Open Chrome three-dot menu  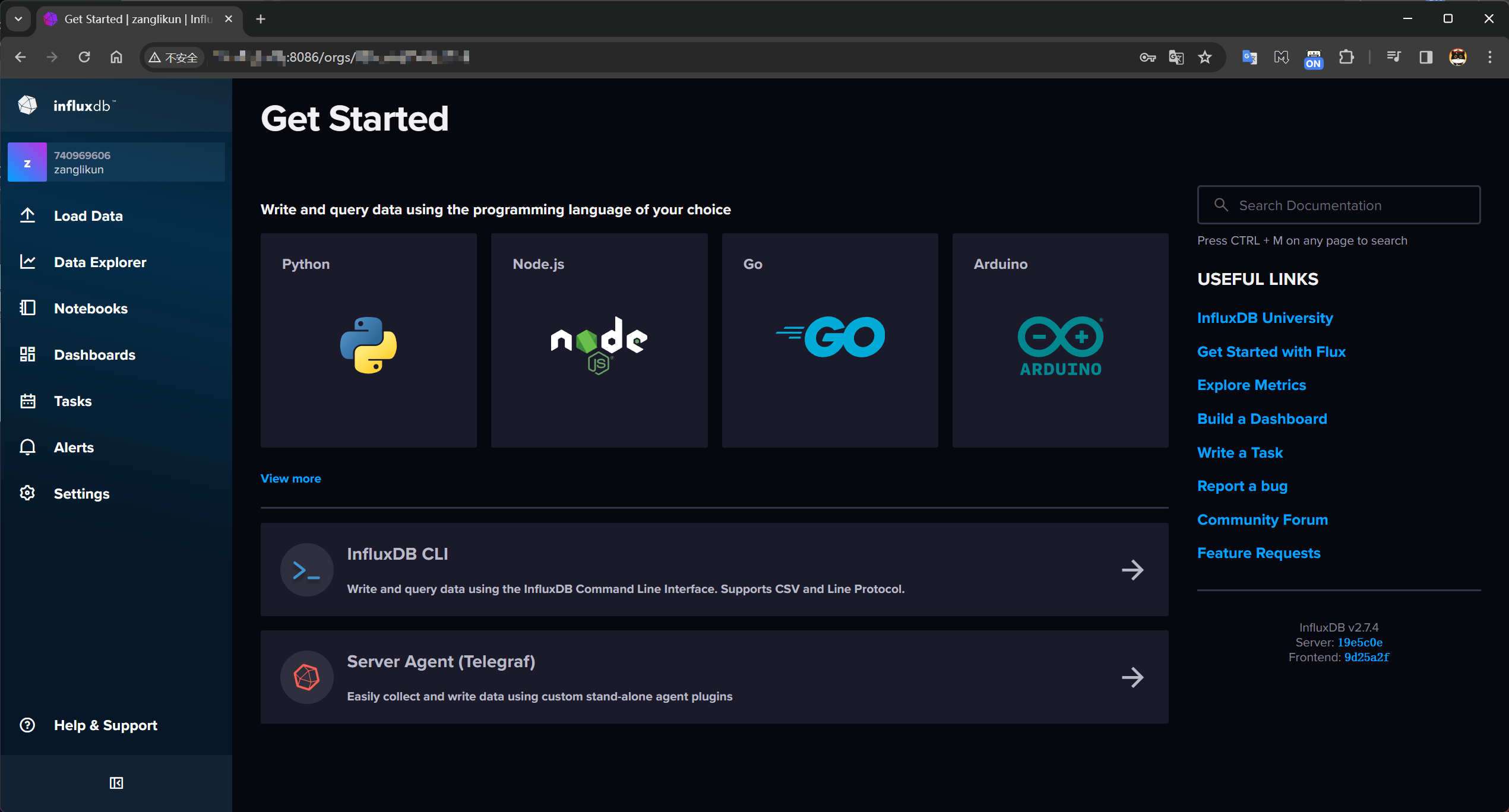1489,57
